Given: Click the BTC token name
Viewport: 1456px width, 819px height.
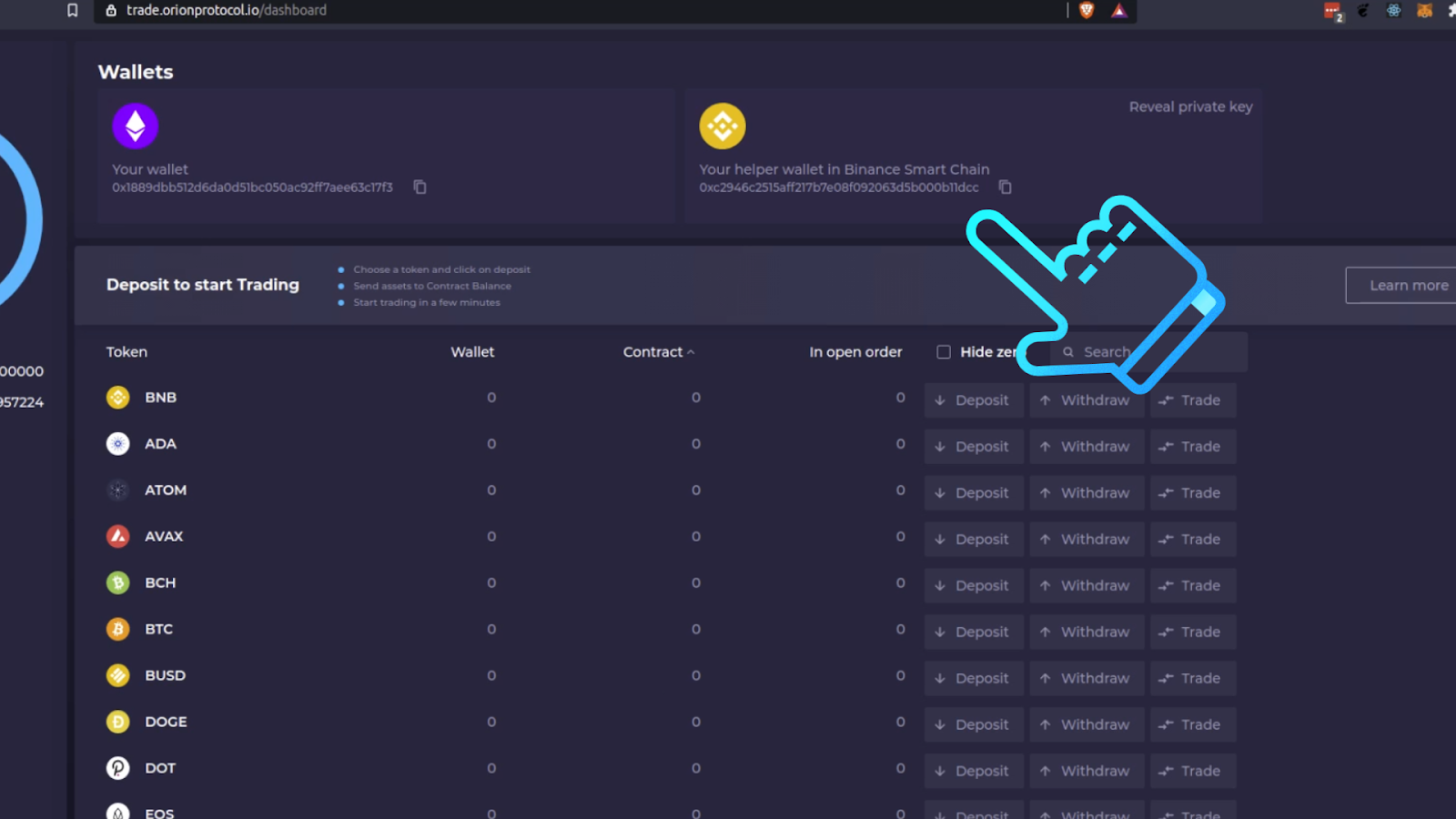Looking at the screenshot, I should (159, 630).
